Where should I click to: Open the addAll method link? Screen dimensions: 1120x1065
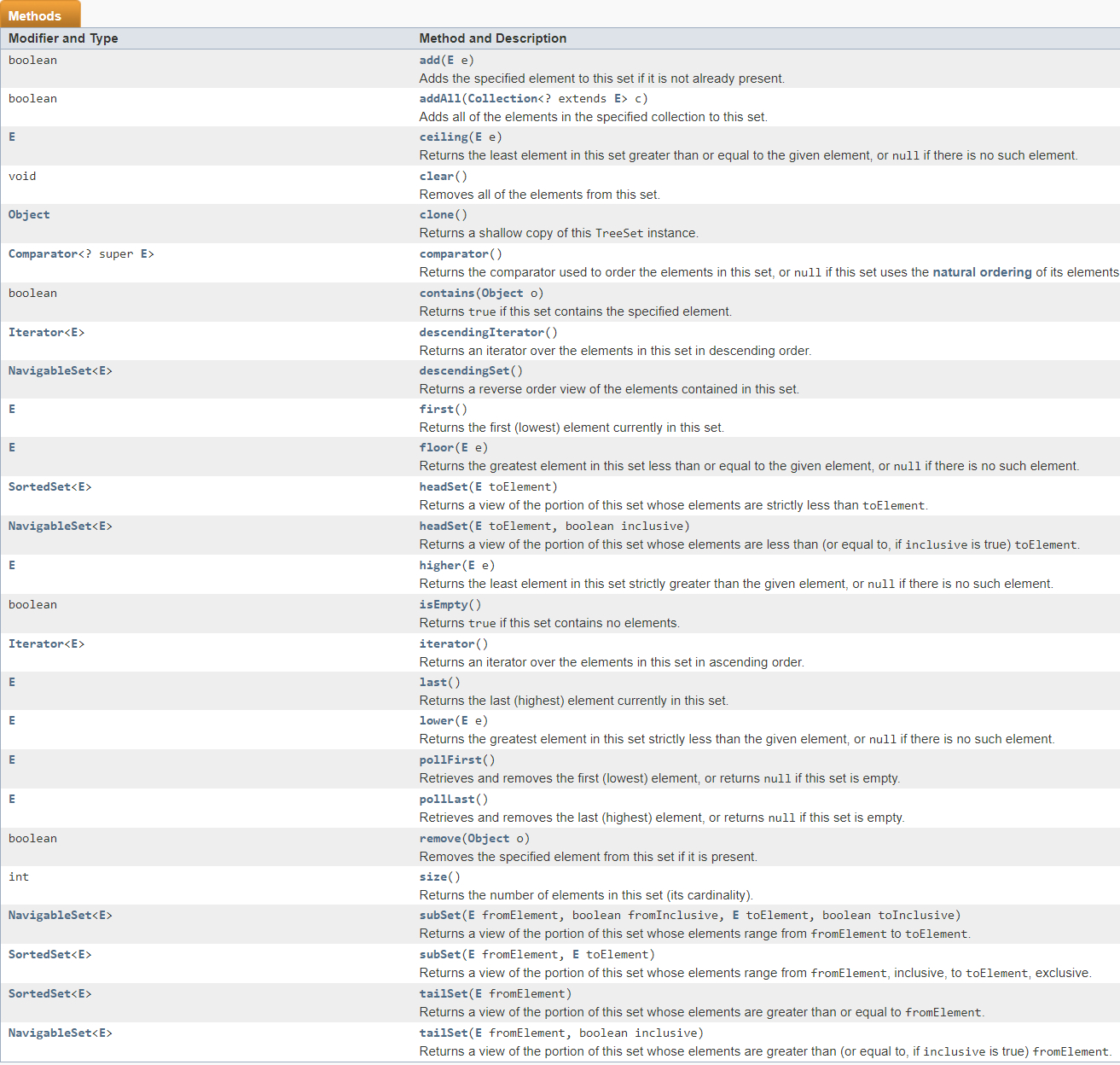click(x=440, y=98)
